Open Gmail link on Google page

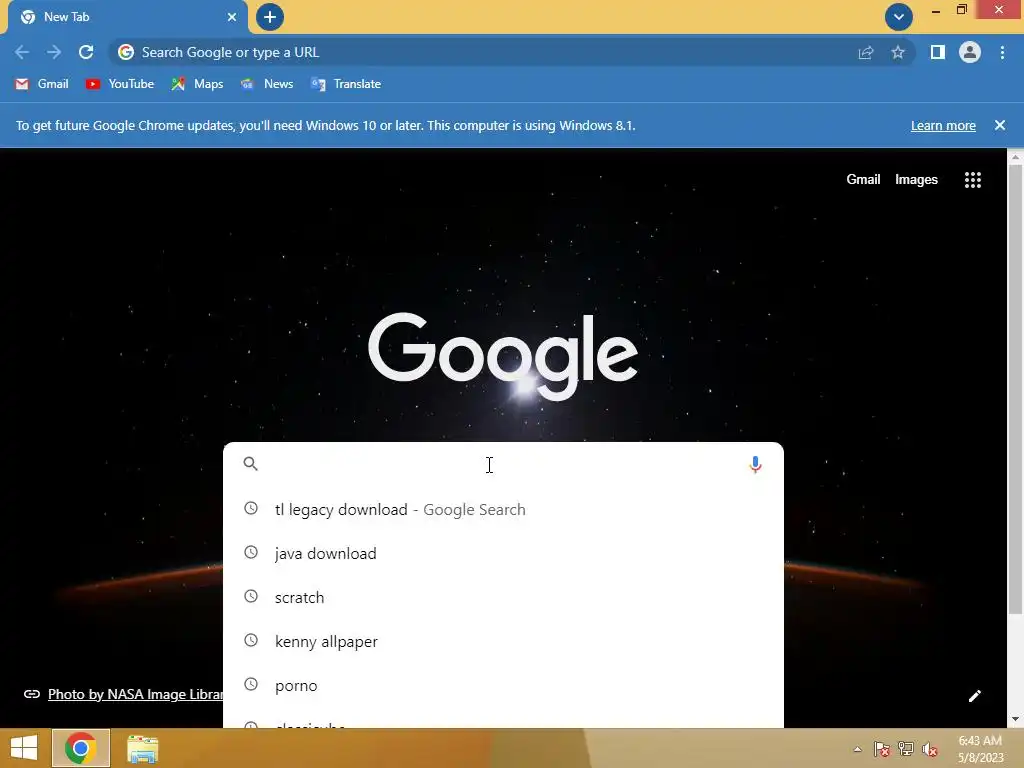[863, 180]
